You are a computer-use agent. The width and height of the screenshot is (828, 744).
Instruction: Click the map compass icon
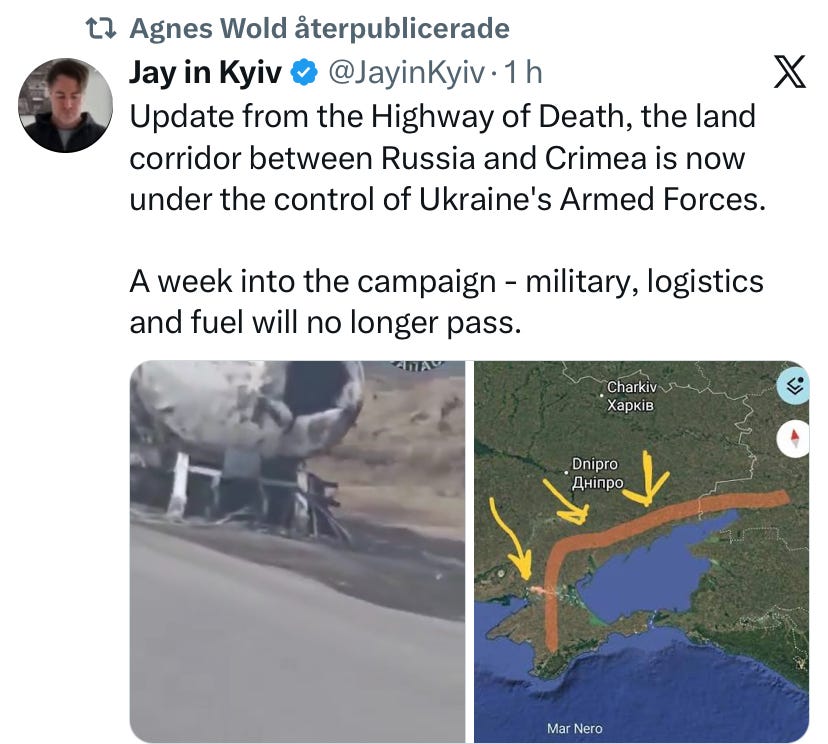[794, 439]
